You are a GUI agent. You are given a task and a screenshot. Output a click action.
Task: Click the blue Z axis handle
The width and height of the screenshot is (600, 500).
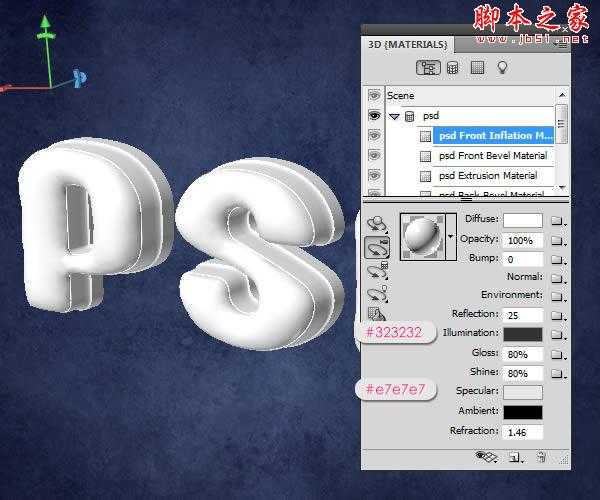point(80,78)
